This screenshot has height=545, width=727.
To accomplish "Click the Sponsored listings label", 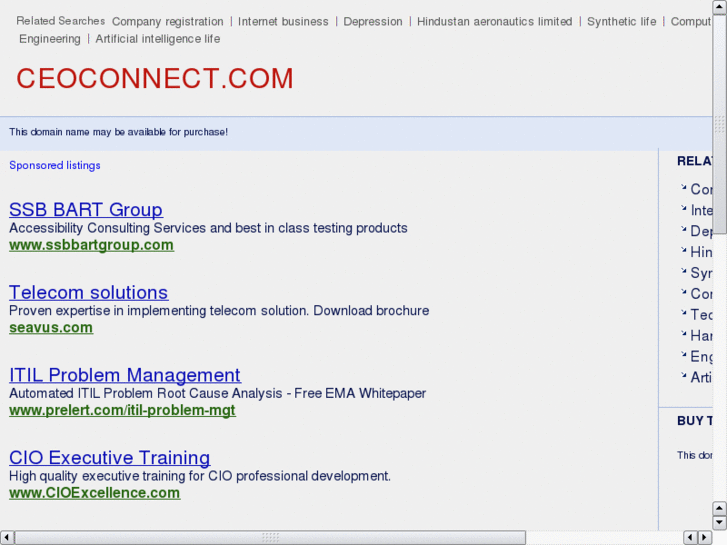I will click(x=55, y=165).
